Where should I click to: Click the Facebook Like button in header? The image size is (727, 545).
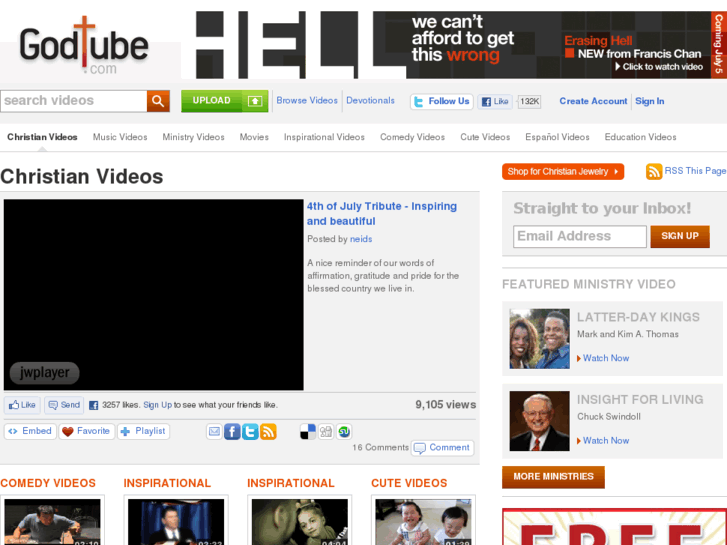(495, 102)
